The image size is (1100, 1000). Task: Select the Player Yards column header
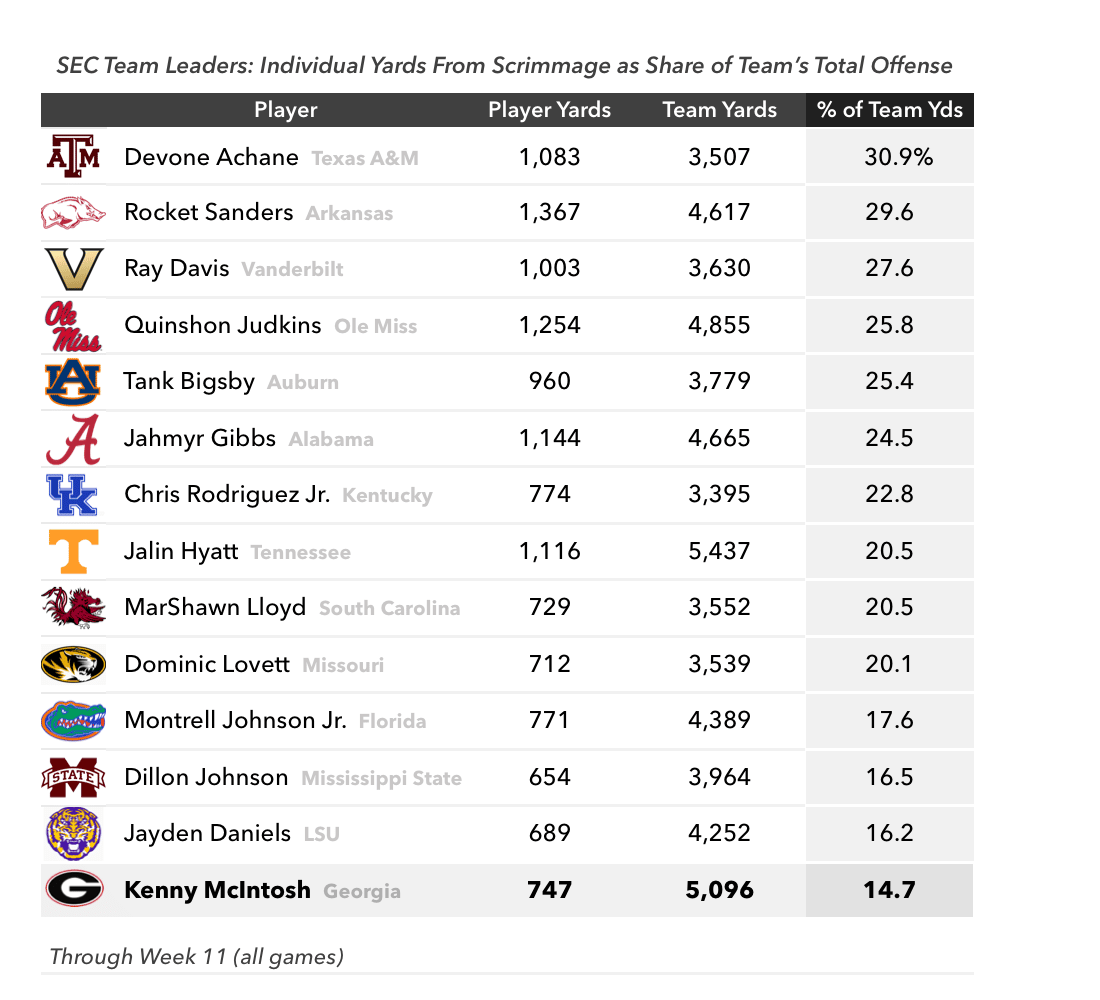coord(549,110)
